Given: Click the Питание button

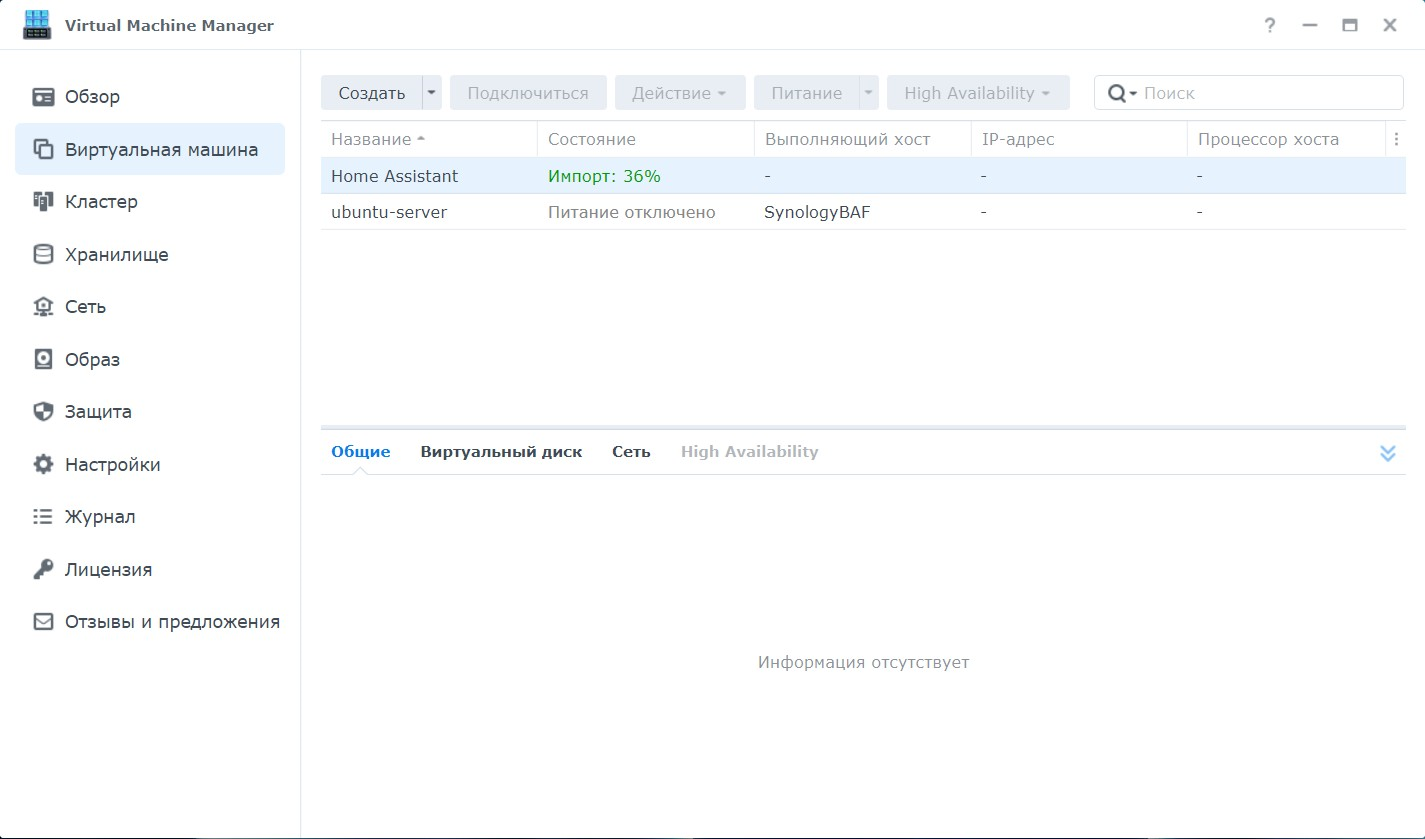Looking at the screenshot, I should pos(807,93).
